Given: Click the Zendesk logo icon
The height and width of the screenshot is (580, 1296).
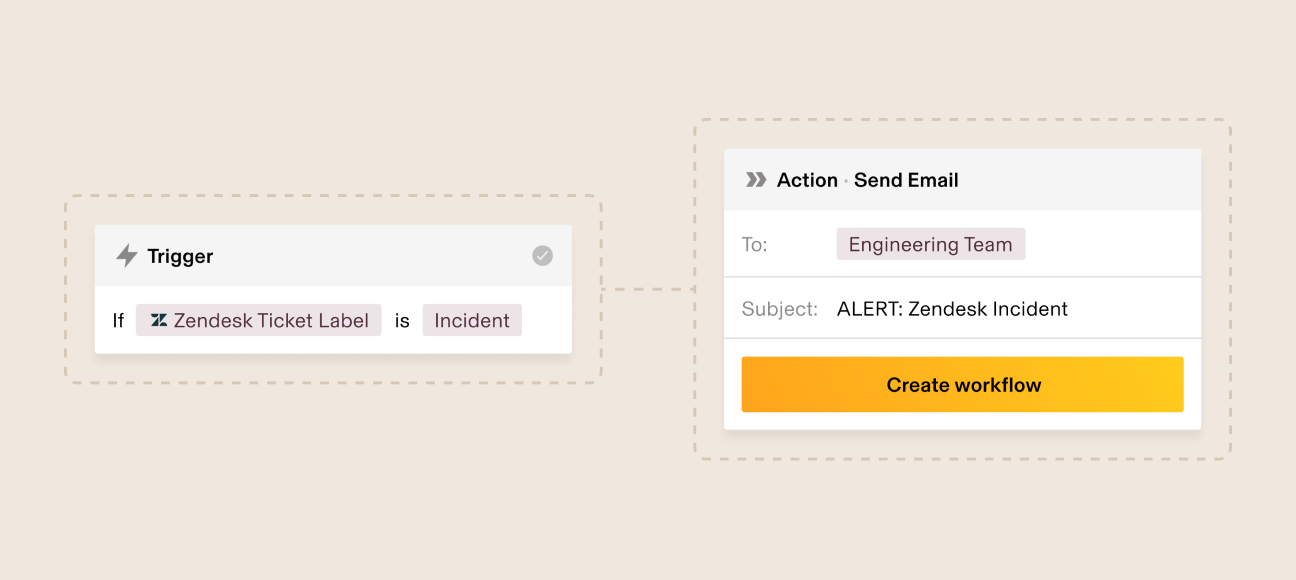Looking at the screenshot, I should [x=159, y=320].
